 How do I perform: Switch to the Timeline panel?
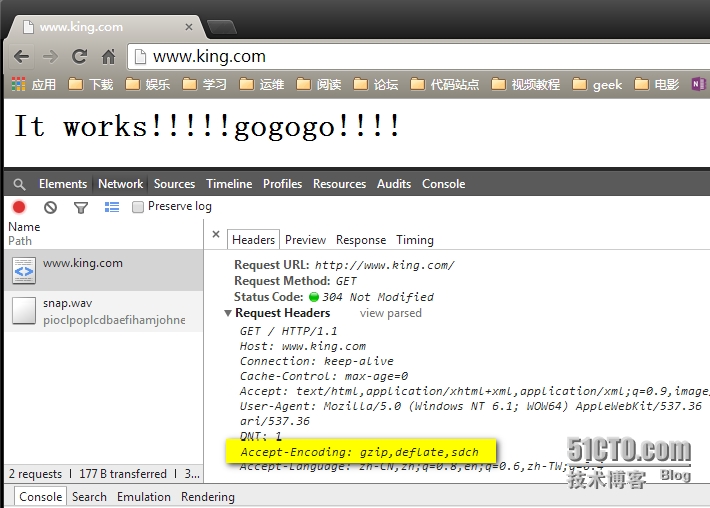point(229,184)
